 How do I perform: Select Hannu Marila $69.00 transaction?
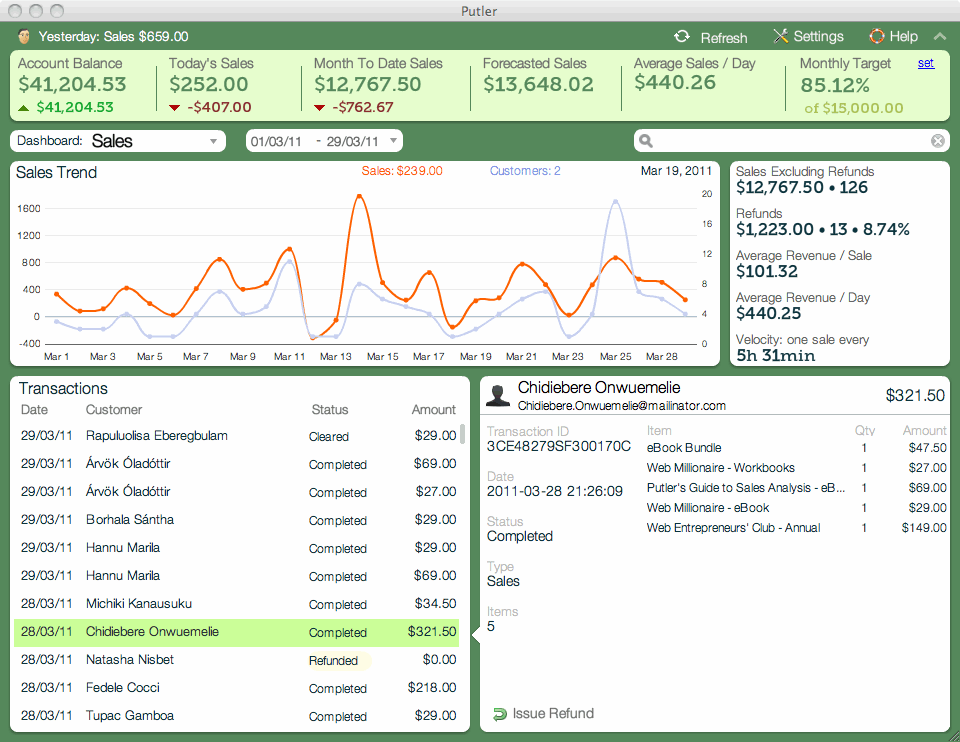point(237,576)
